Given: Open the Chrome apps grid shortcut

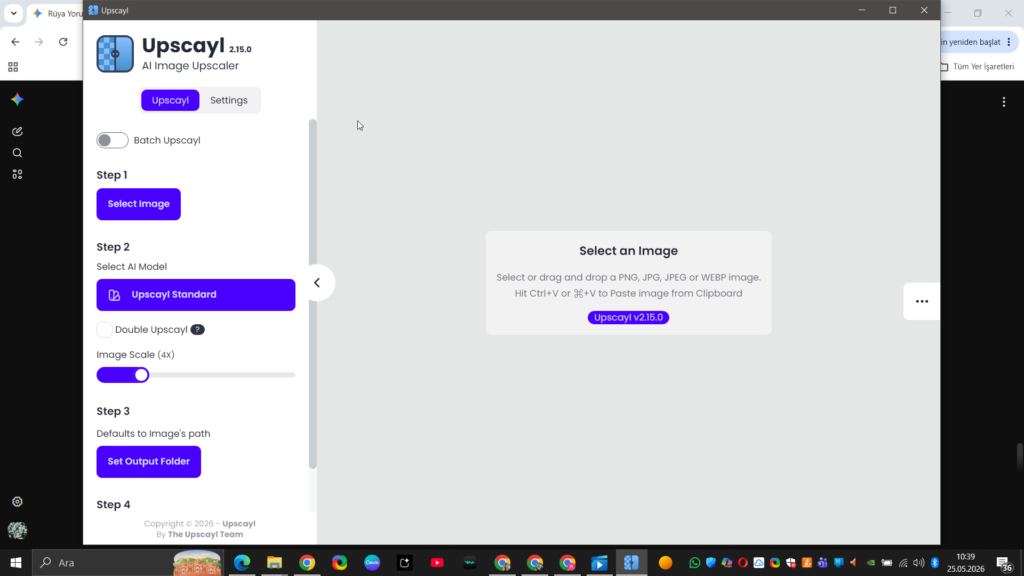Looking at the screenshot, I should click(13, 67).
